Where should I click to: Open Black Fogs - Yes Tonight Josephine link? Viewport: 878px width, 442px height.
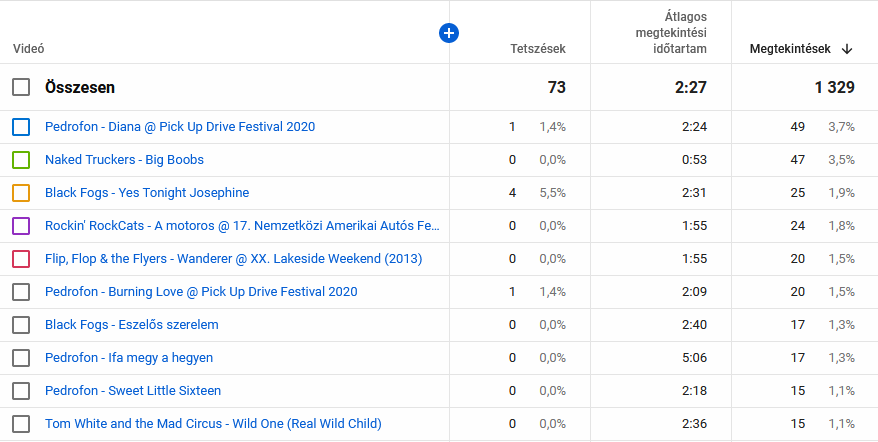click(147, 193)
